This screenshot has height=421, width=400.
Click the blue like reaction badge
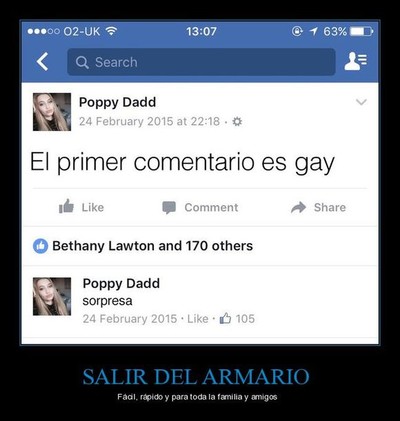tap(40, 246)
